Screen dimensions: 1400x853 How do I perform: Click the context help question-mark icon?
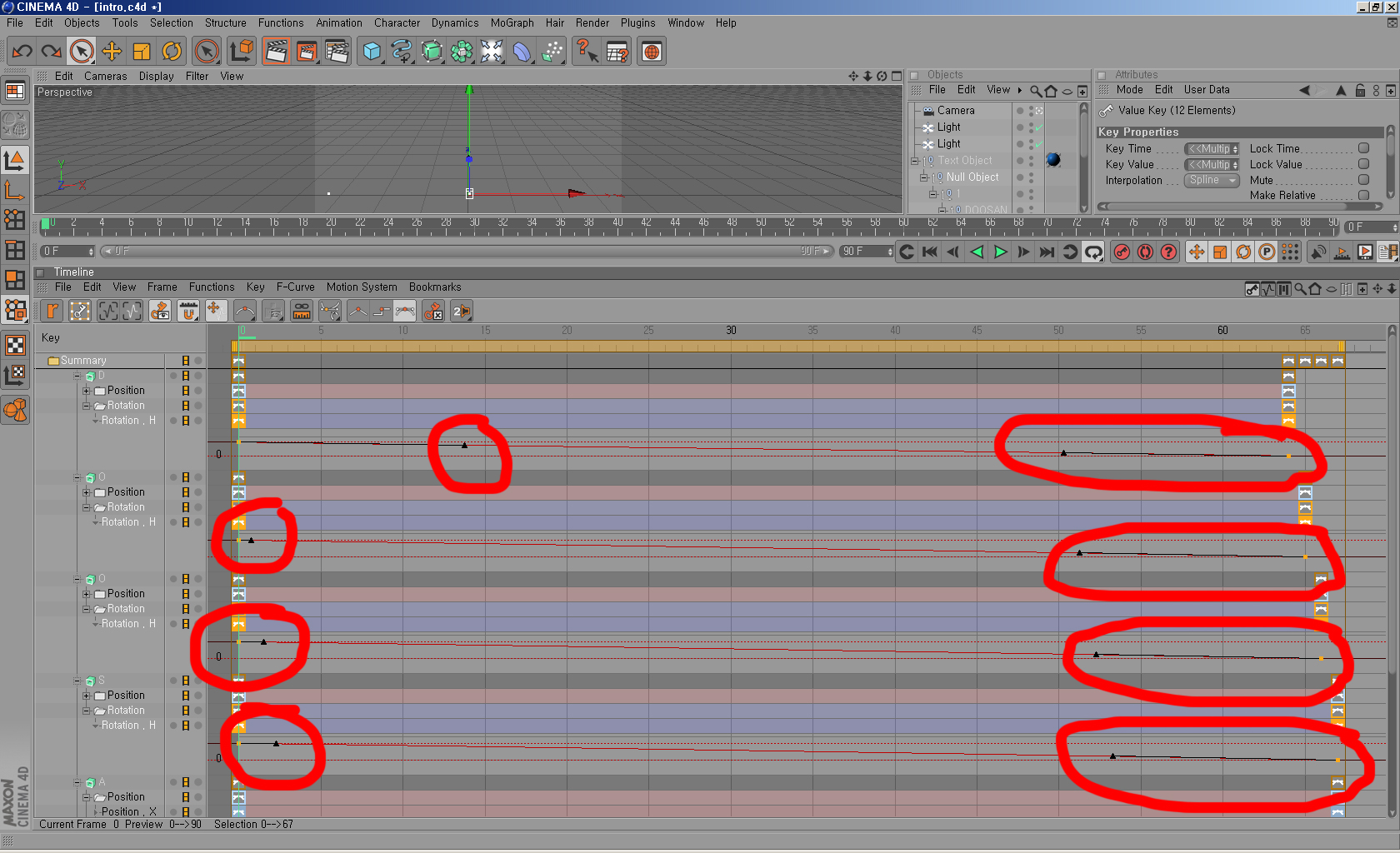point(587,52)
